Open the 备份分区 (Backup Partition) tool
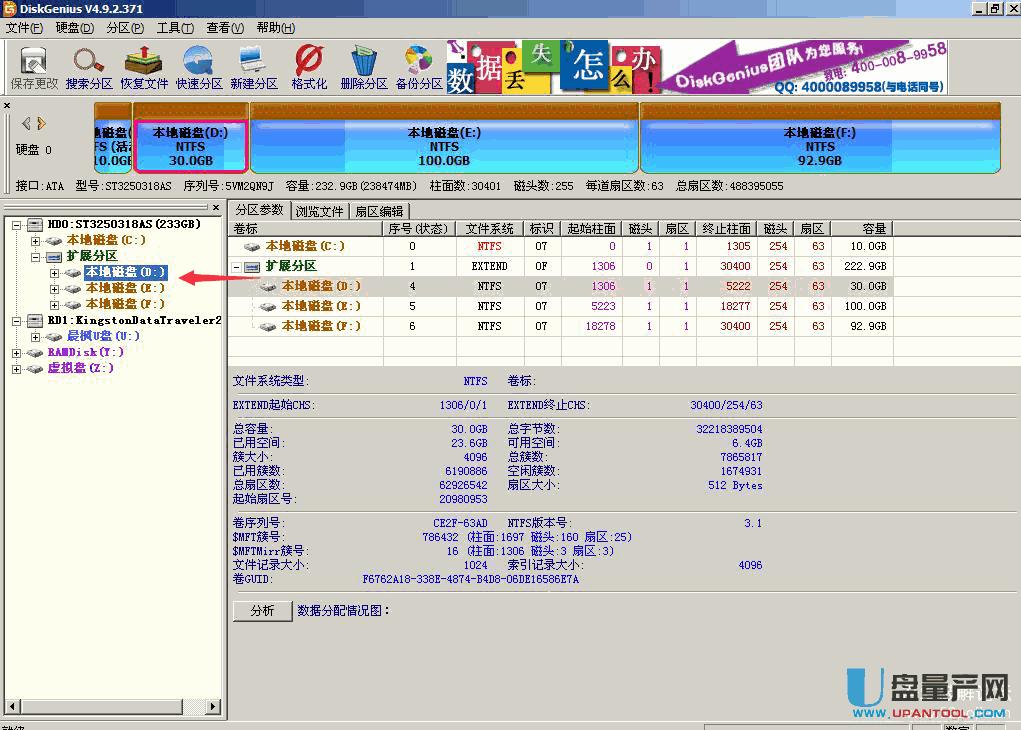Viewport: 1021px width, 730px height. click(x=418, y=67)
